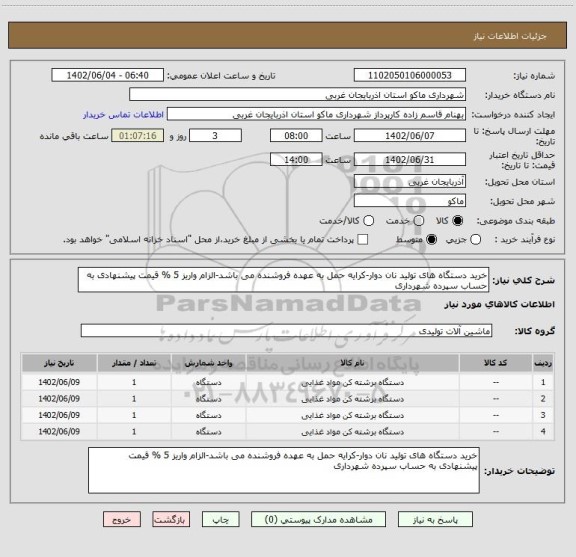Click the واحد شمارش column header

208,363
